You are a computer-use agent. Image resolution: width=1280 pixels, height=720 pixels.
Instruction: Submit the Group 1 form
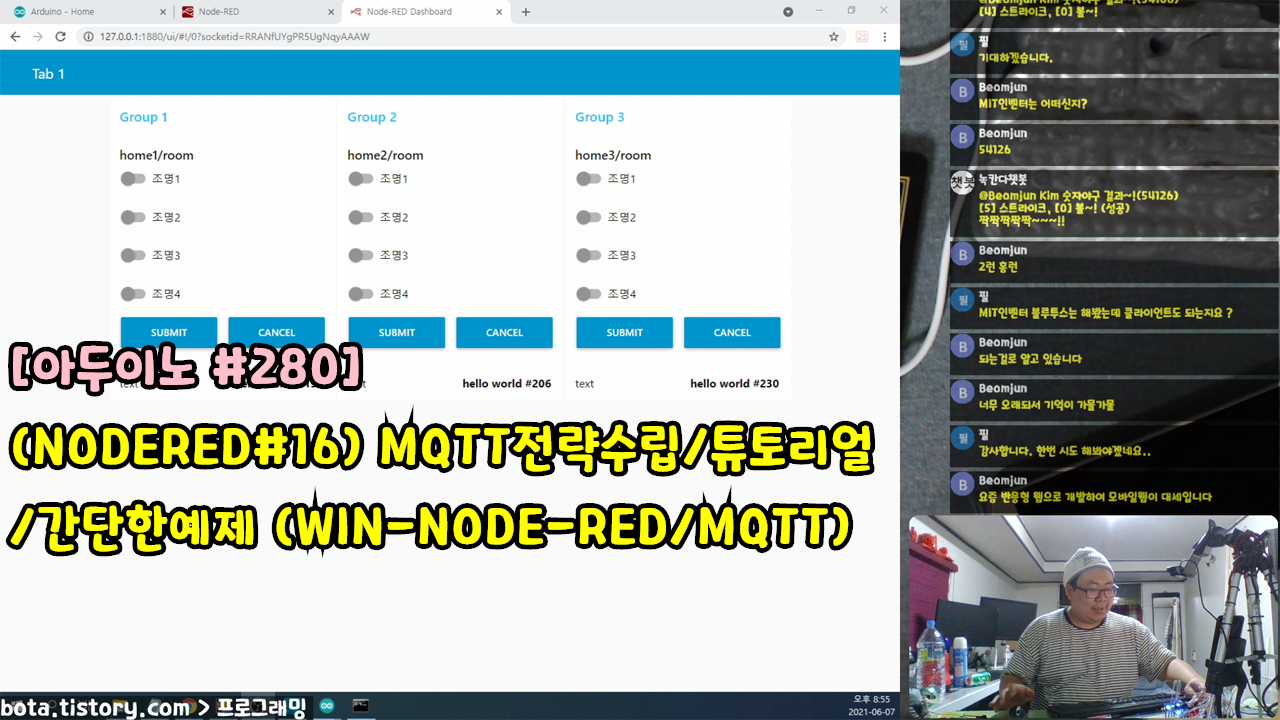click(169, 332)
